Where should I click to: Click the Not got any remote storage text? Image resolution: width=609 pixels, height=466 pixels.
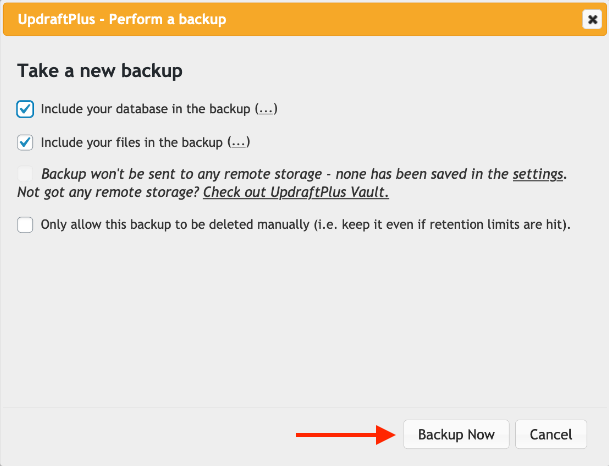(x=108, y=192)
